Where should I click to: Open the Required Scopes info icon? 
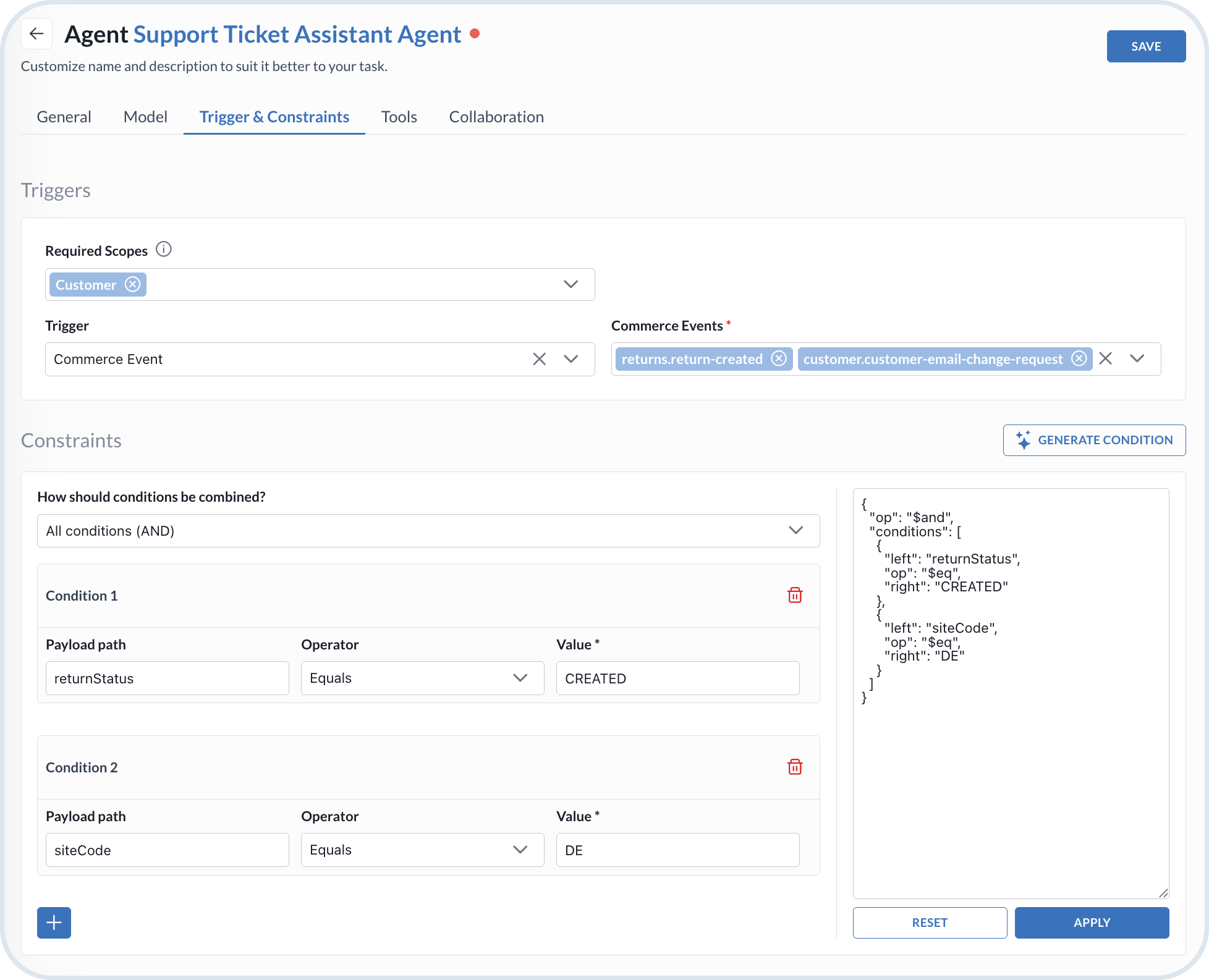163,250
